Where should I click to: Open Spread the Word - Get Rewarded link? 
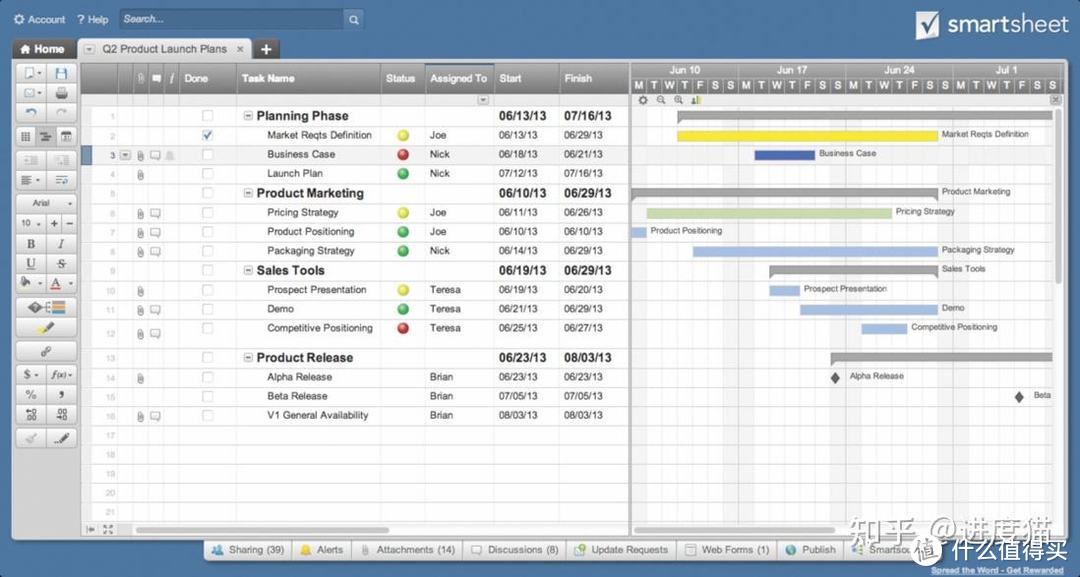(x=997, y=570)
